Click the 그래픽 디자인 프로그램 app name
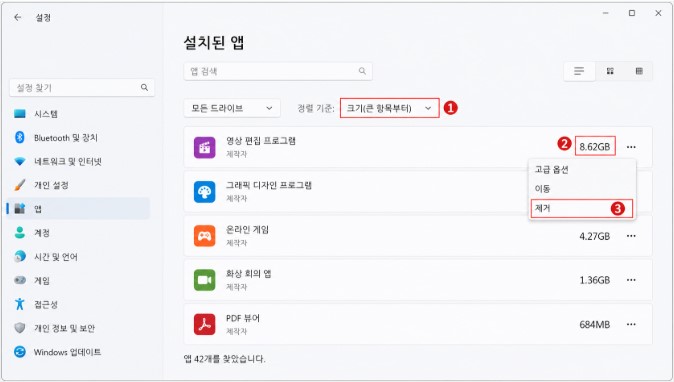The height and width of the screenshot is (382, 674). click(x=269, y=186)
